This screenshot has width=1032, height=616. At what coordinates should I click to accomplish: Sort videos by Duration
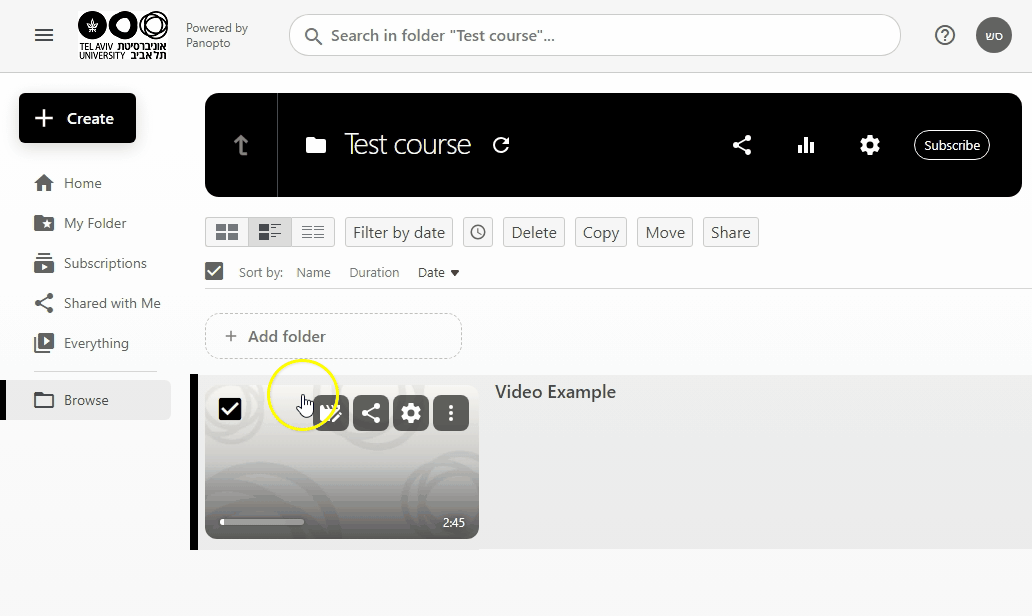(374, 272)
